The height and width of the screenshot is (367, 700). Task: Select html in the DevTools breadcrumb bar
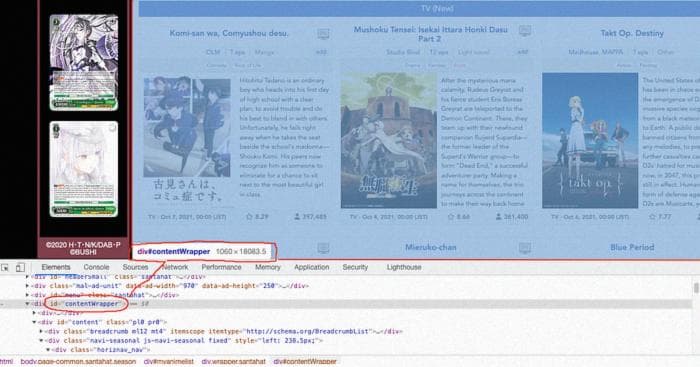pos(6,362)
